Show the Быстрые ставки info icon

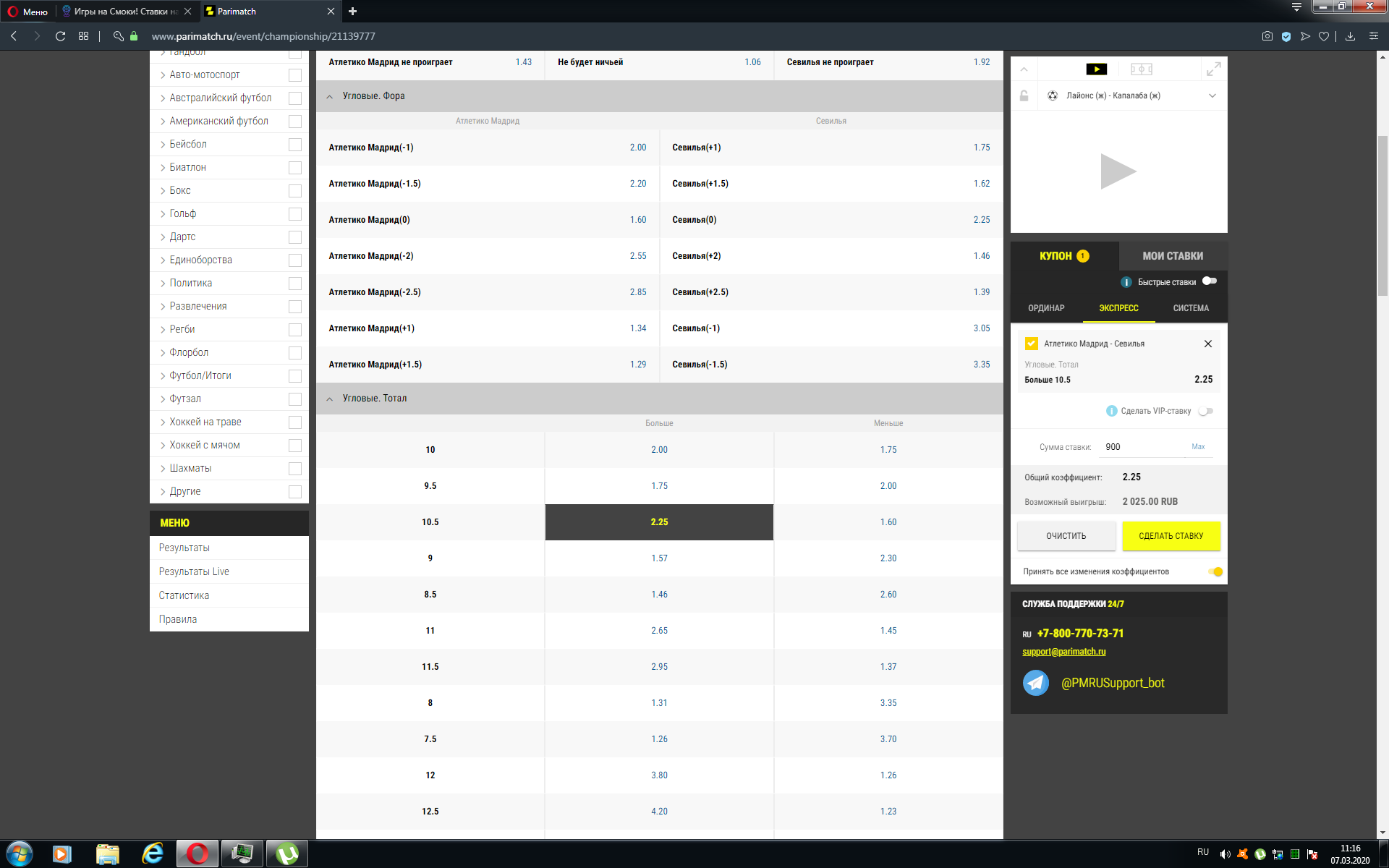click(1126, 282)
